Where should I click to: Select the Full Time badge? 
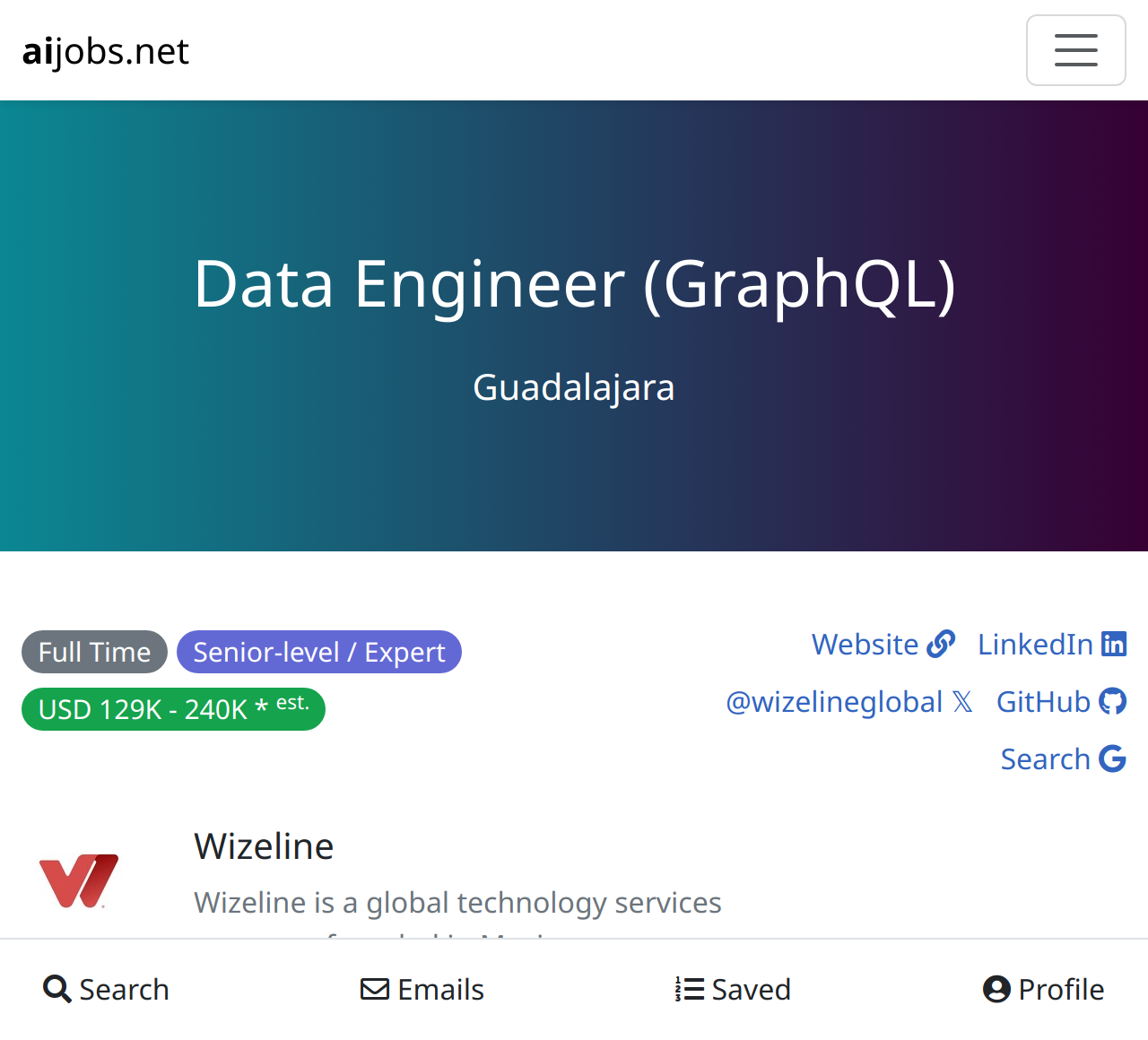94,652
